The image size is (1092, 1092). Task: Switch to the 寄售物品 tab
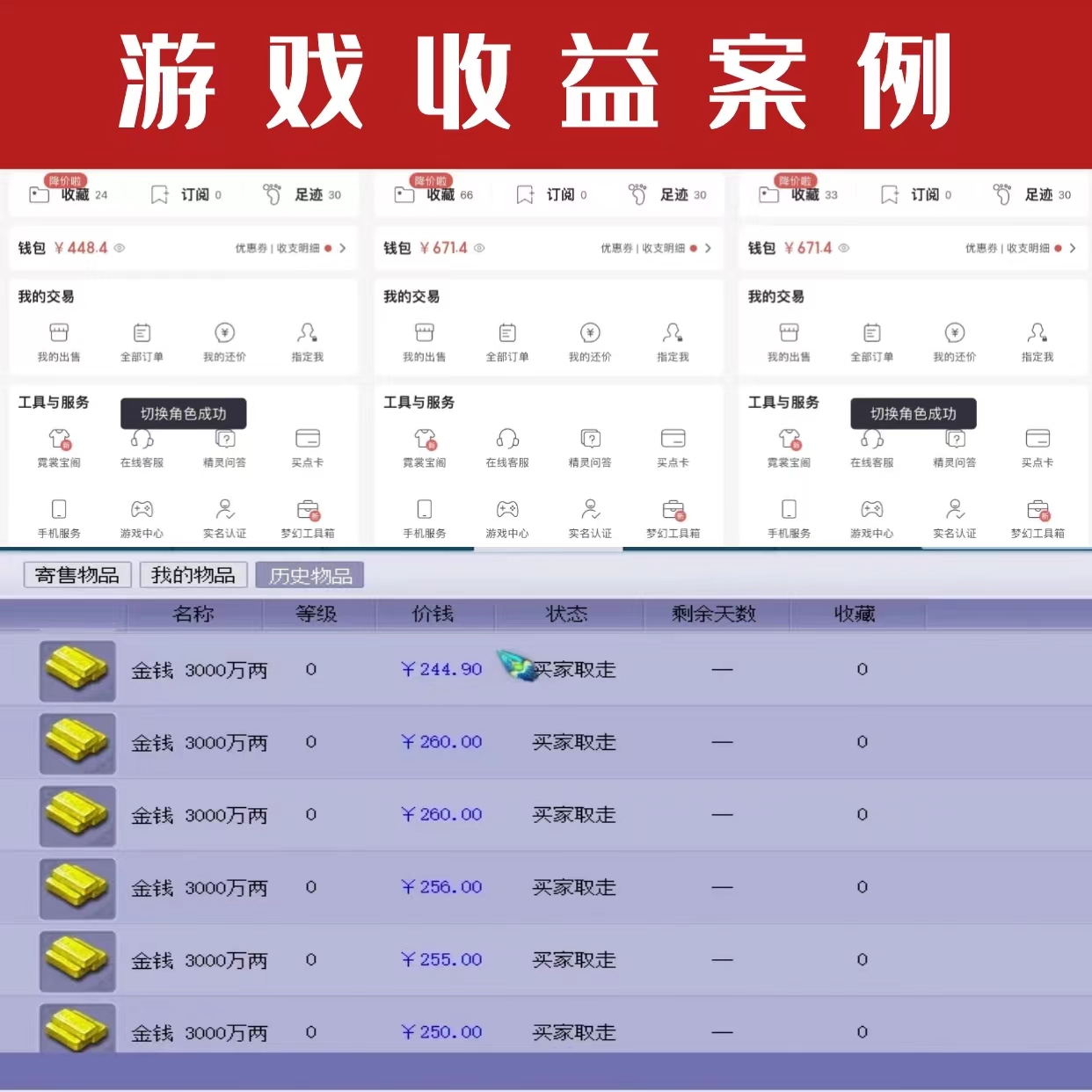pyautogui.click(x=76, y=574)
